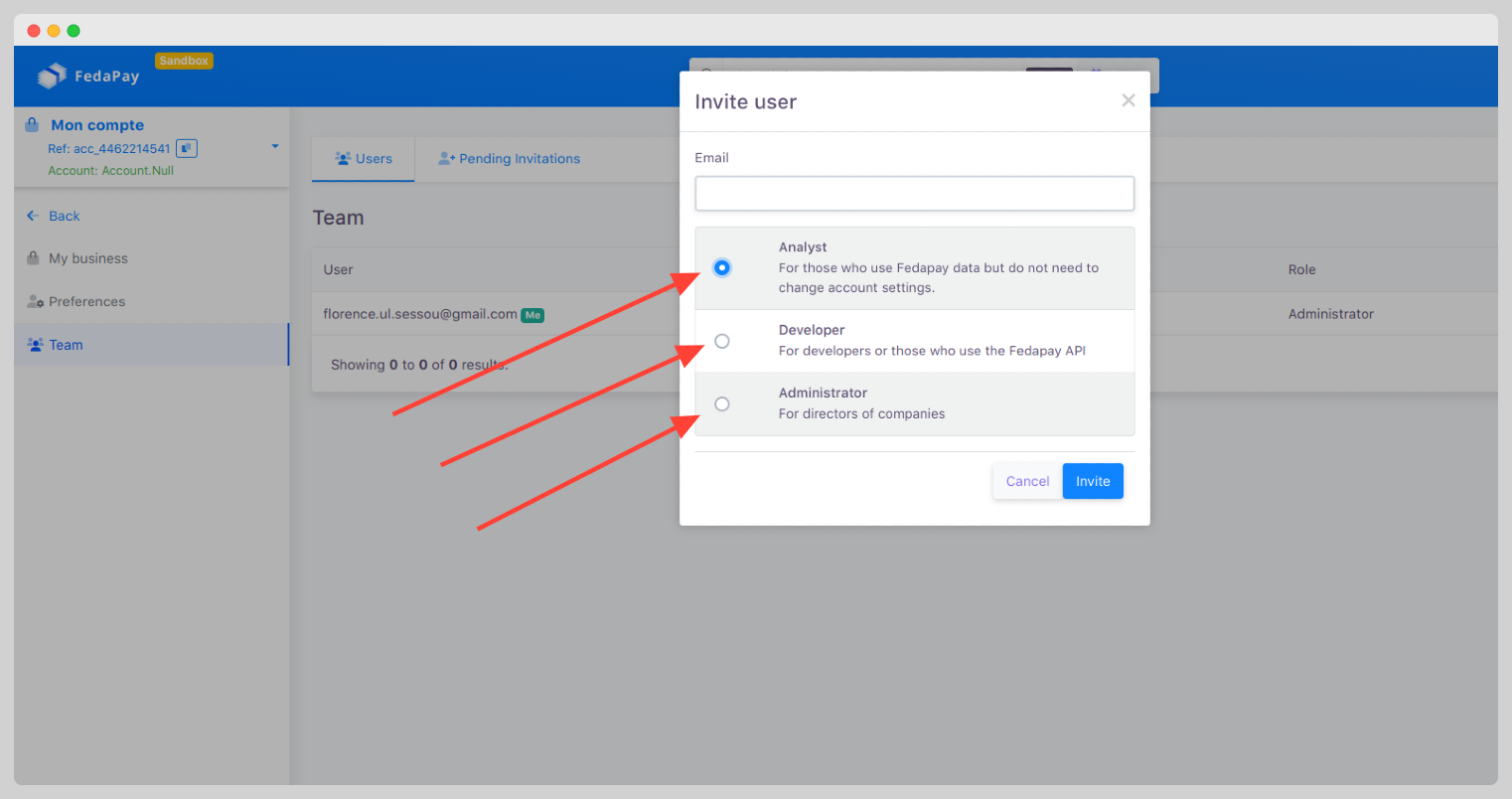Viewport: 1512px width, 799px height.
Task: Select the Administrator role radio button
Action: (722, 403)
